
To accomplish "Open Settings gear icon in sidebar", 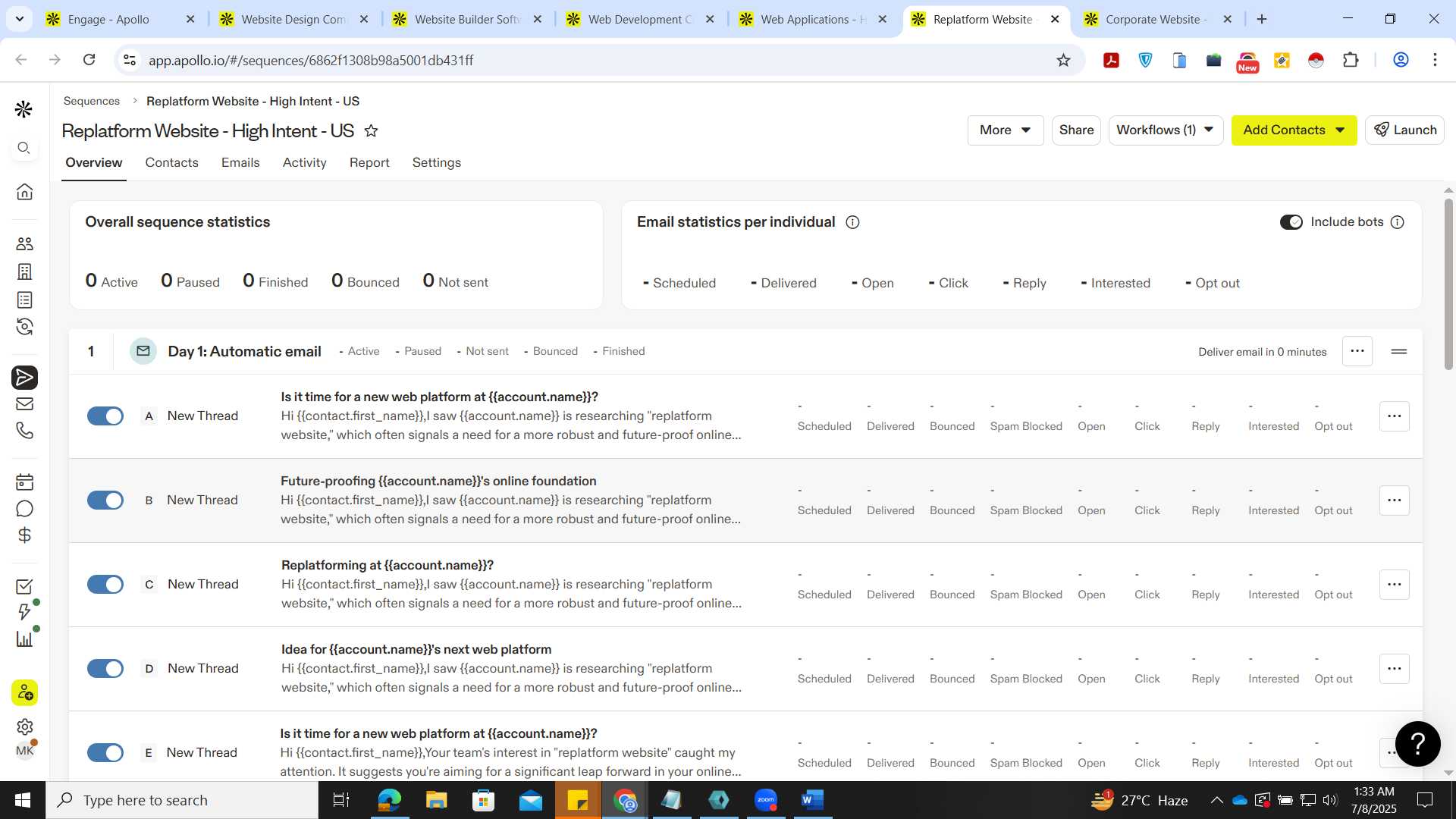I will click(x=24, y=727).
